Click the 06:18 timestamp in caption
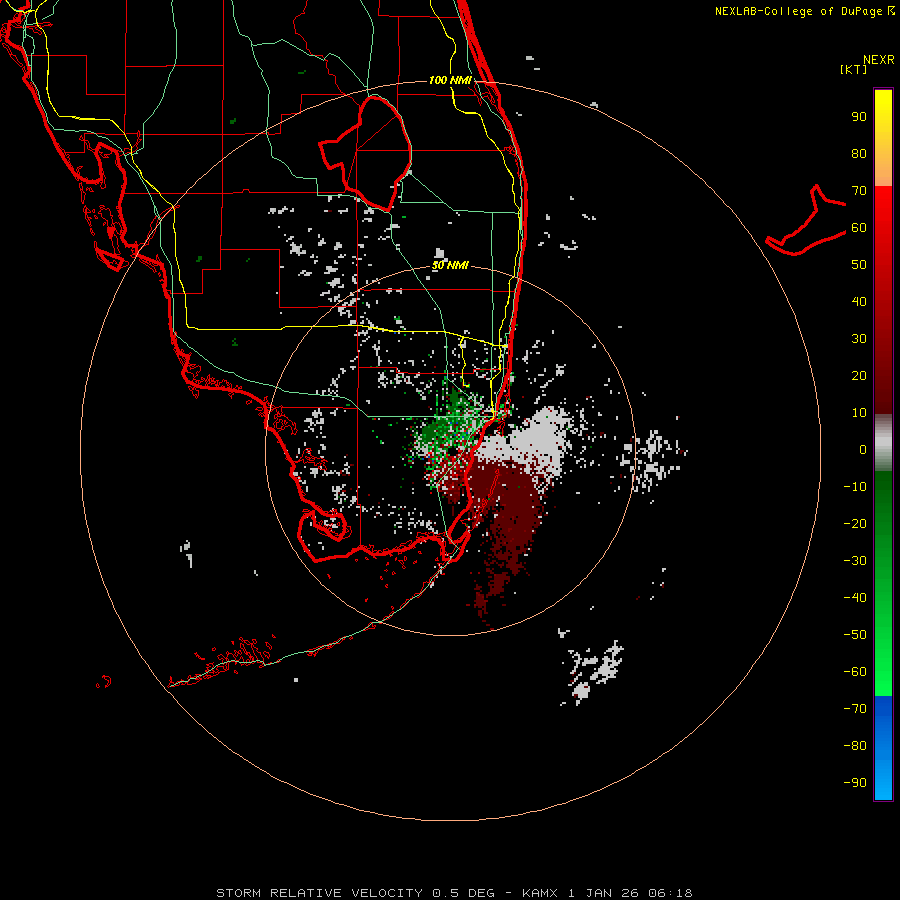Screen dimensions: 900x900 click(670, 893)
